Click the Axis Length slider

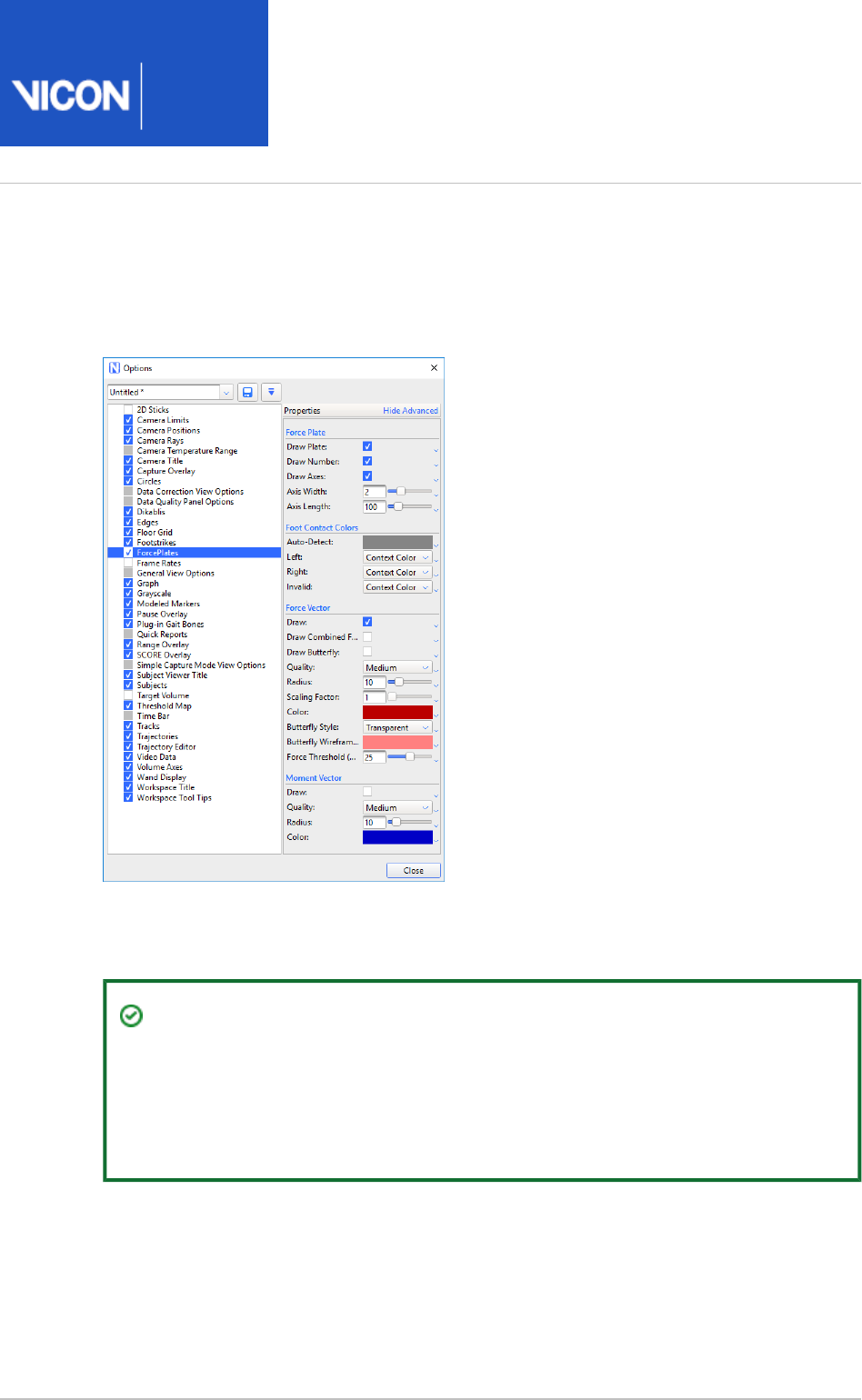[x=410, y=506]
